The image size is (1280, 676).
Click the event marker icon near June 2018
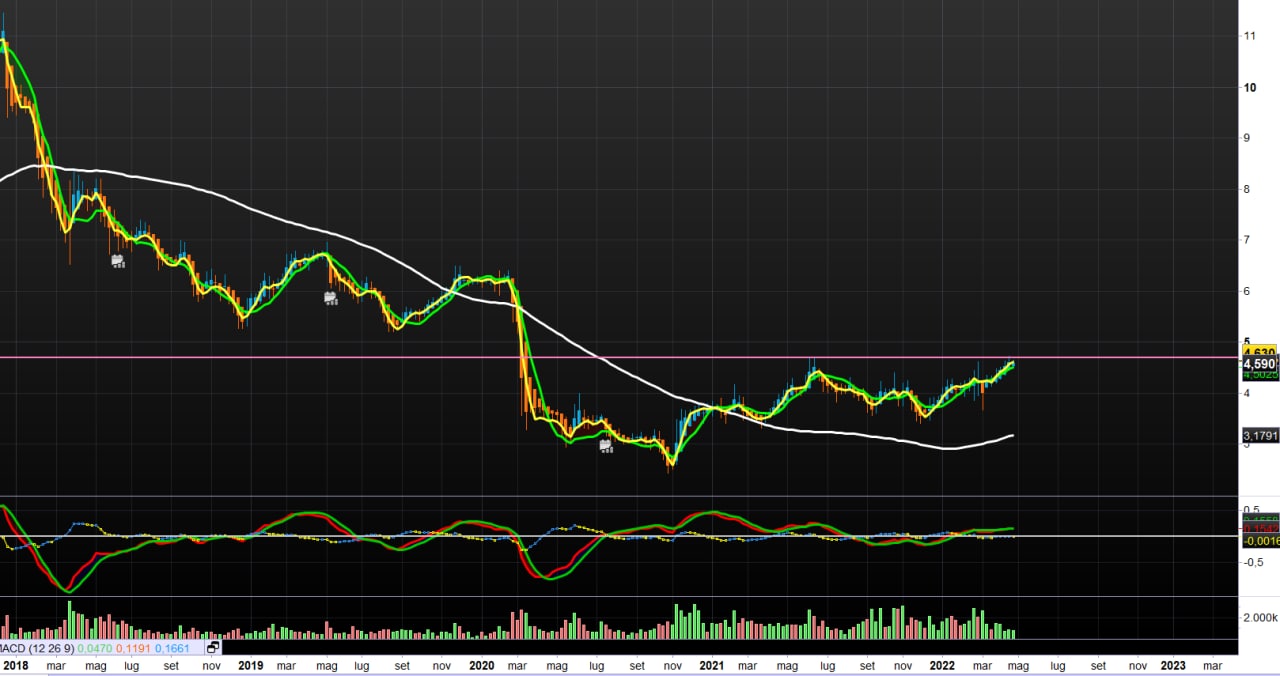coord(117,261)
